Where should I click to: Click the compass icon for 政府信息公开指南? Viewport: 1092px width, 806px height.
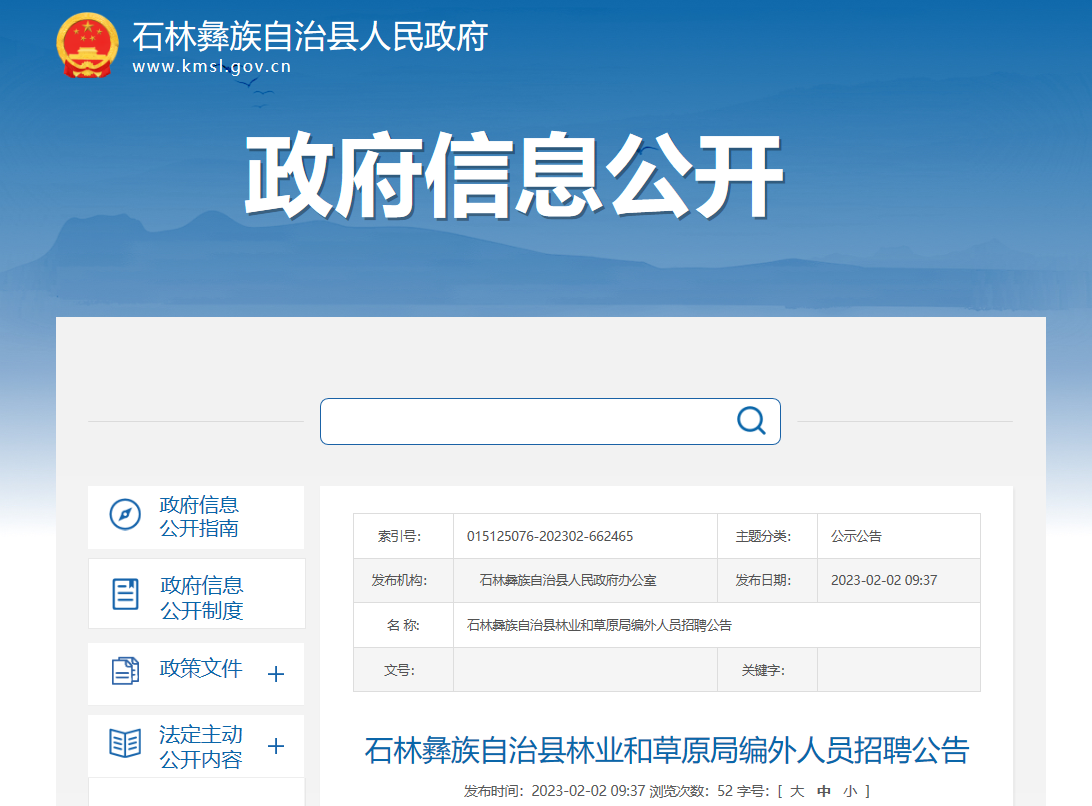point(125,515)
